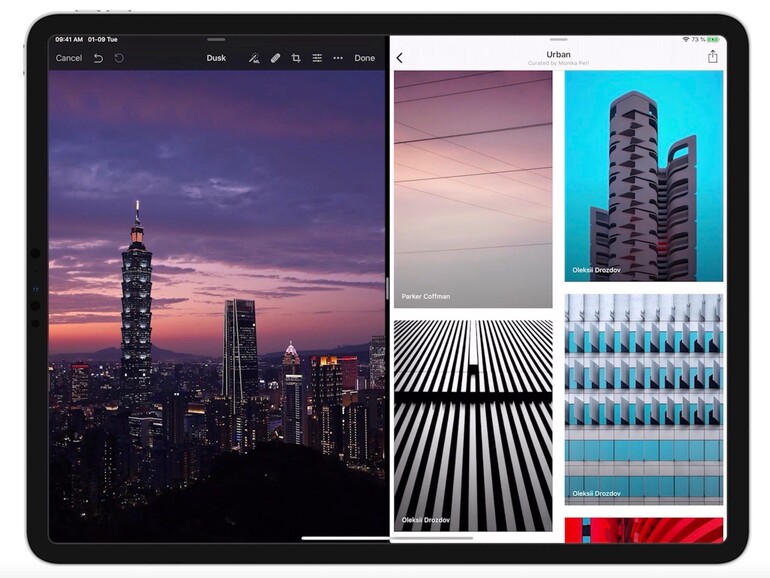
Task: Open the red photo at bottom
Action: [x=644, y=530]
